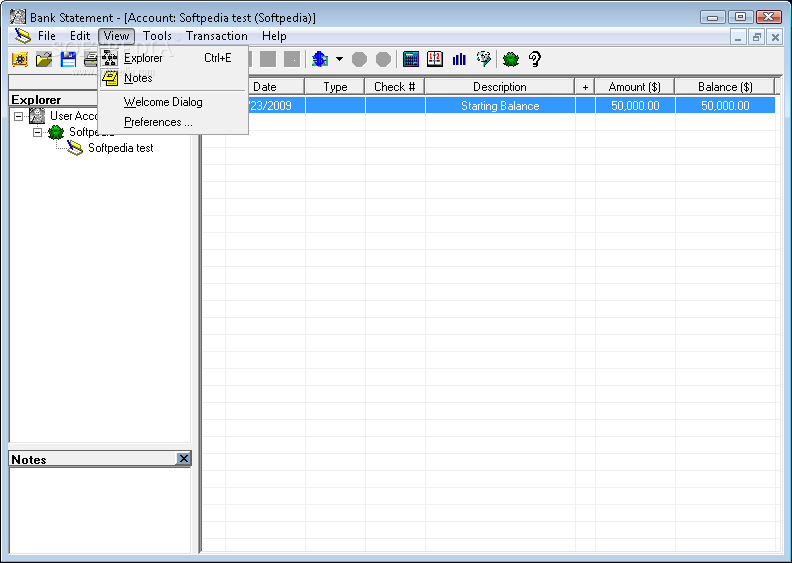Click the 50,000.00 Balance cell
Viewport: 792px width, 563px height.
[x=725, y=106]
